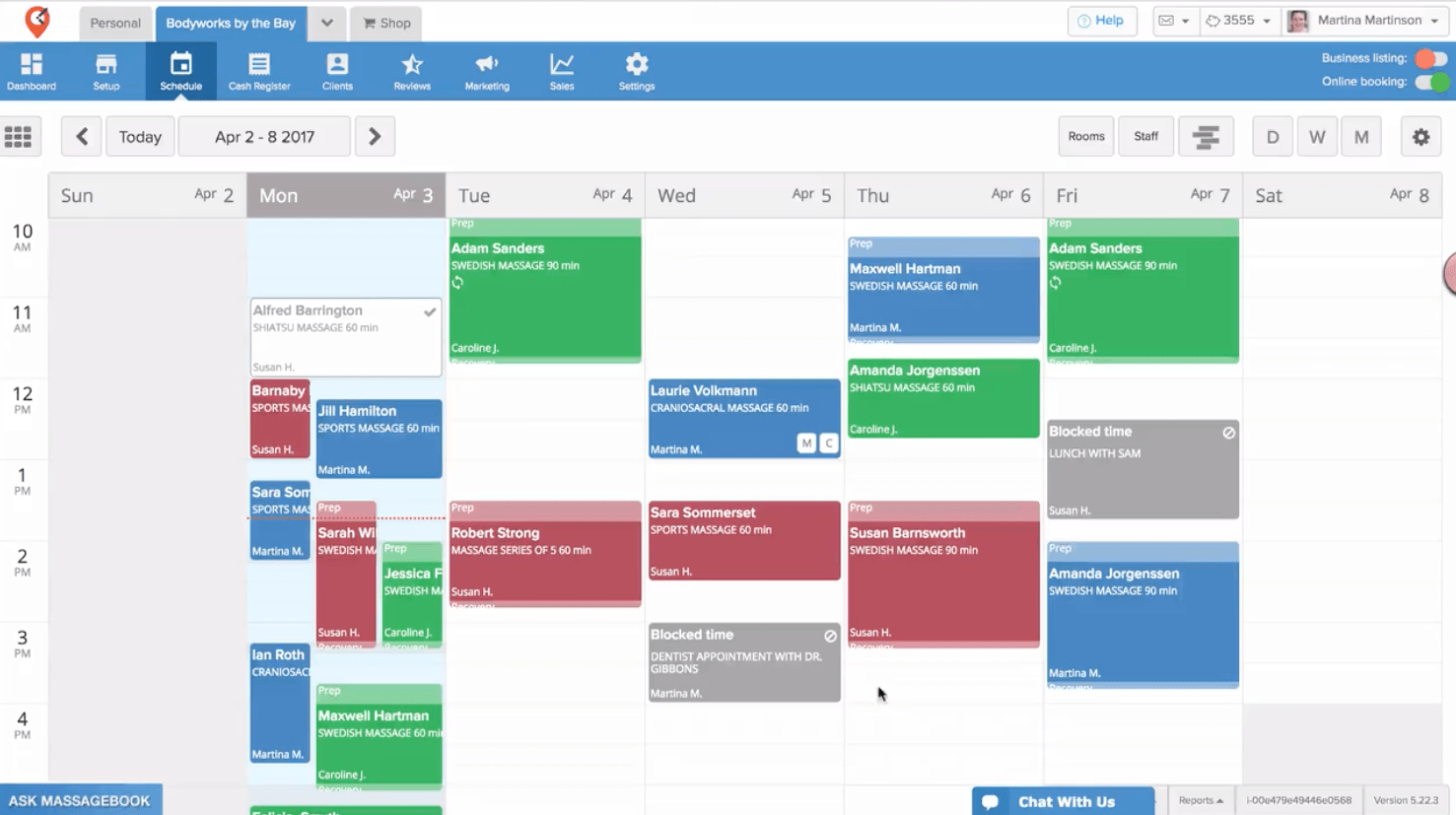Viewport: 1456px width, 815px height.
Task: Open the Cash Register icon
Action: pos(259,71)
